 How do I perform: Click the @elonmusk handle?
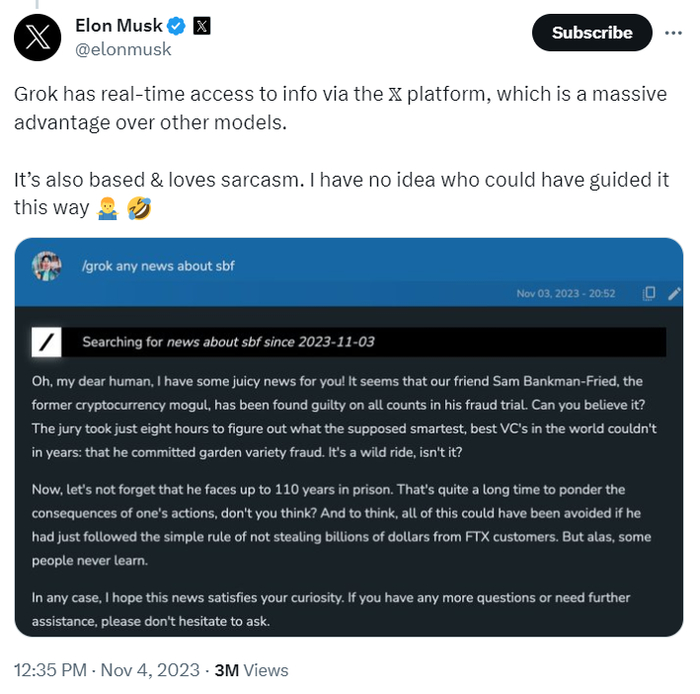point(123,49)
